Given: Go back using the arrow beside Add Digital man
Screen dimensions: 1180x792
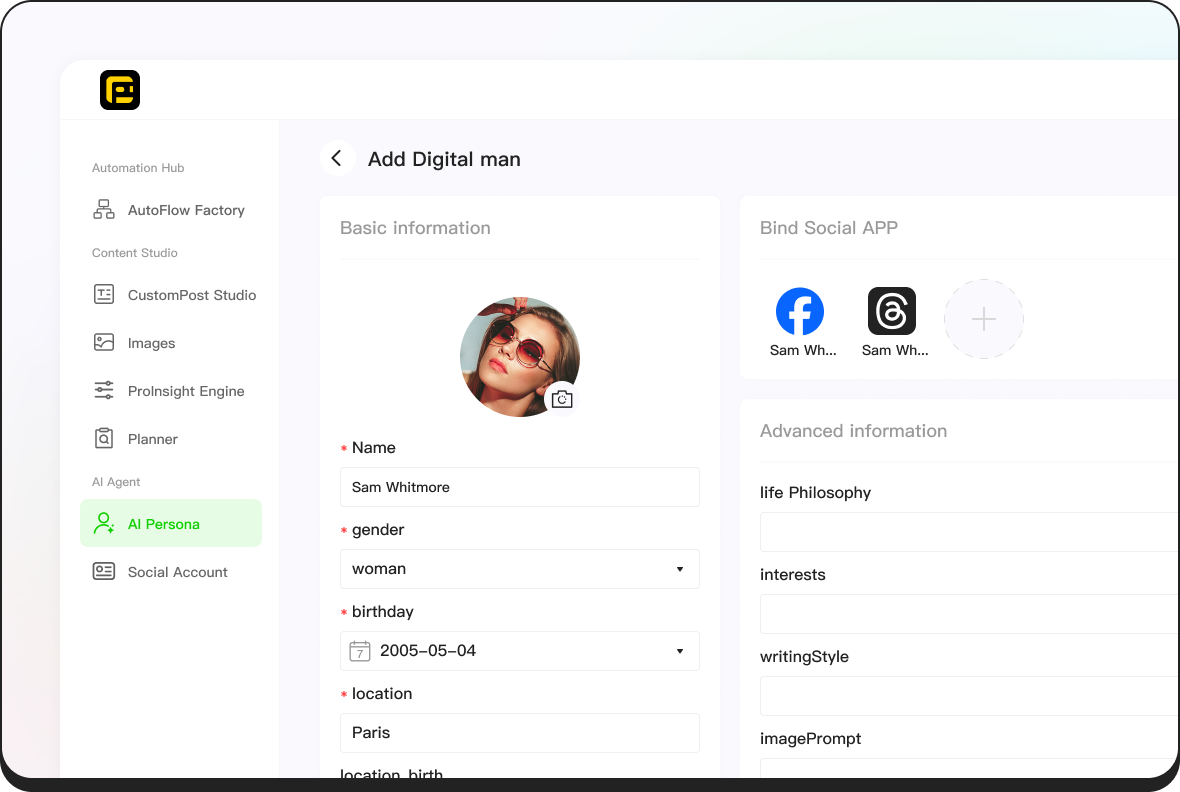Looking at the screenshot, I should coord(337,158).
